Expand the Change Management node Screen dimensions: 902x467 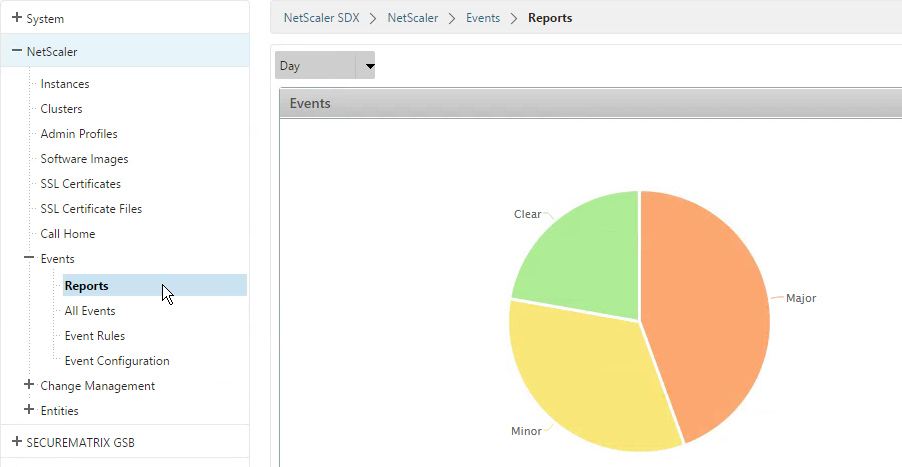click(29, 385)
